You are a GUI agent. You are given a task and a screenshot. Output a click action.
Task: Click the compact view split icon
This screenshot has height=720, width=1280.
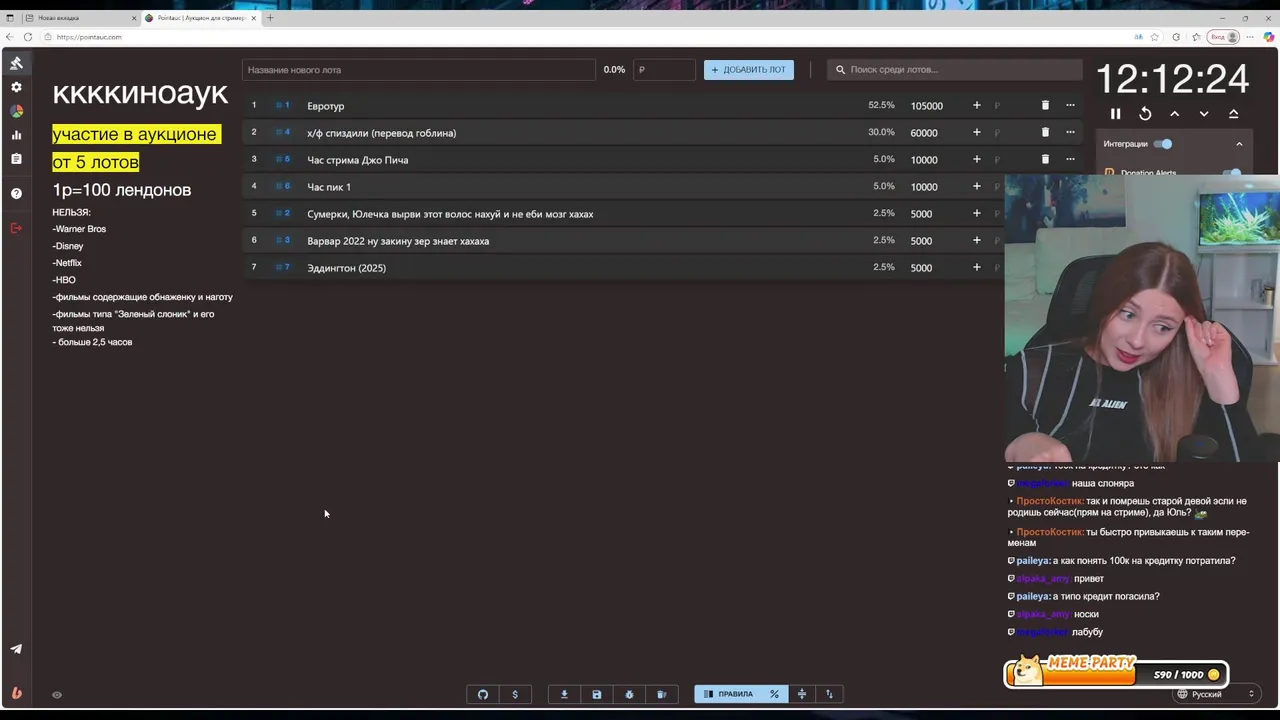pyautogui.click(x=801, y=694)
